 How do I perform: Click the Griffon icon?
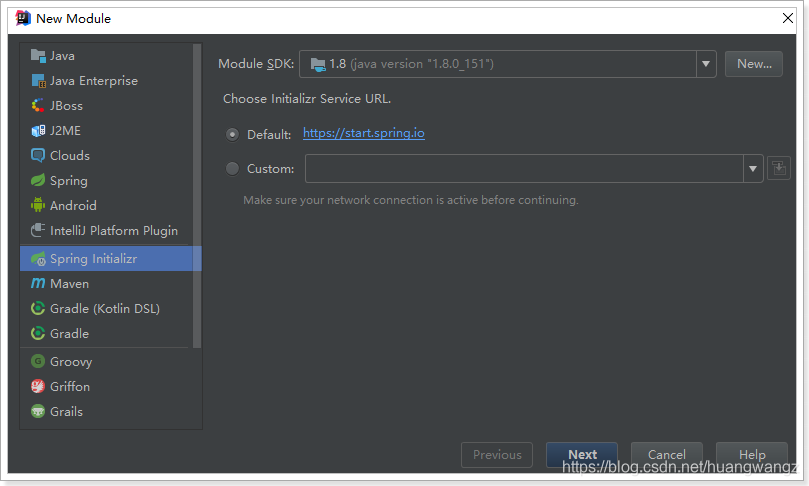tap(38, 386)
